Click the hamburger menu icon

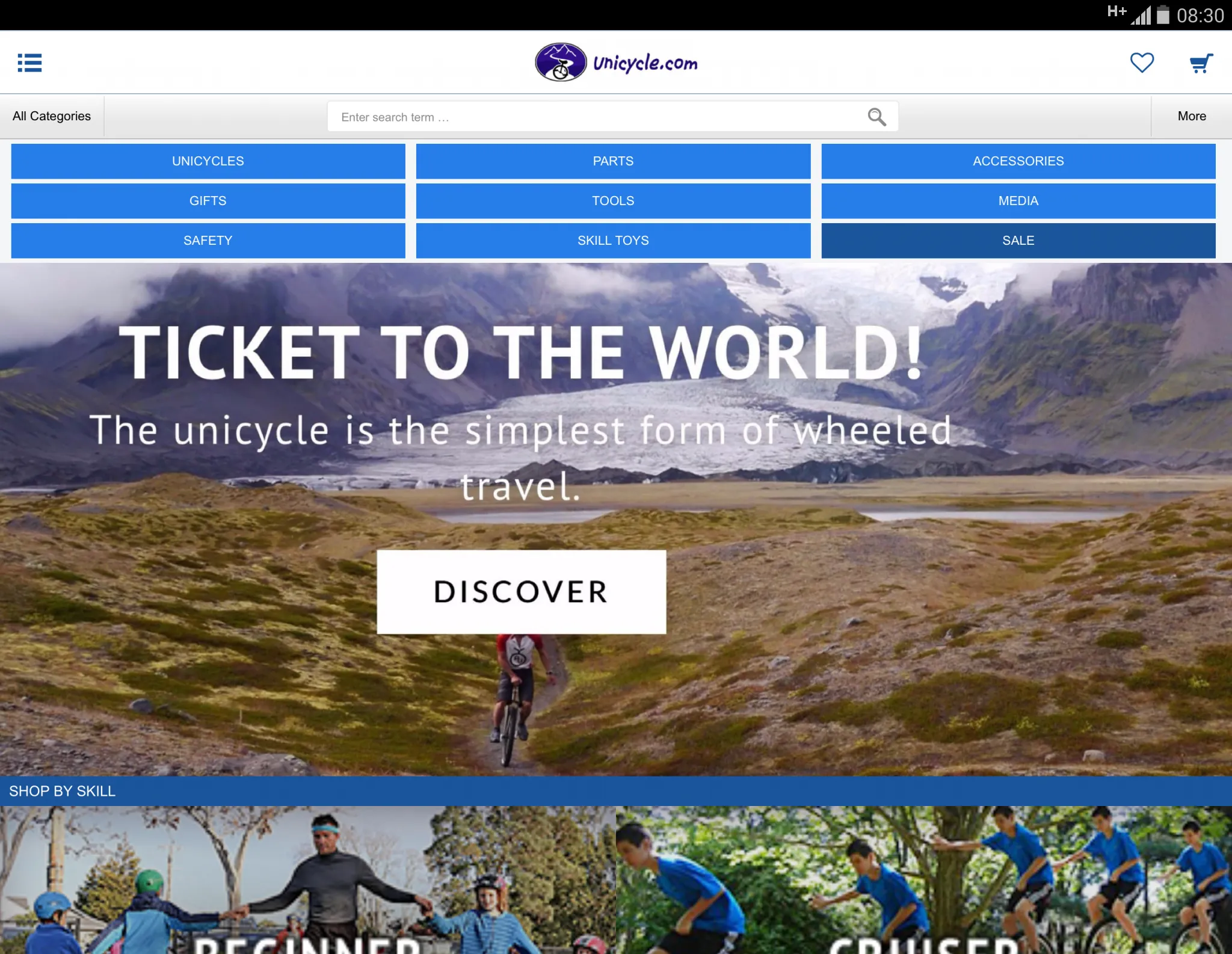point(30,62)
